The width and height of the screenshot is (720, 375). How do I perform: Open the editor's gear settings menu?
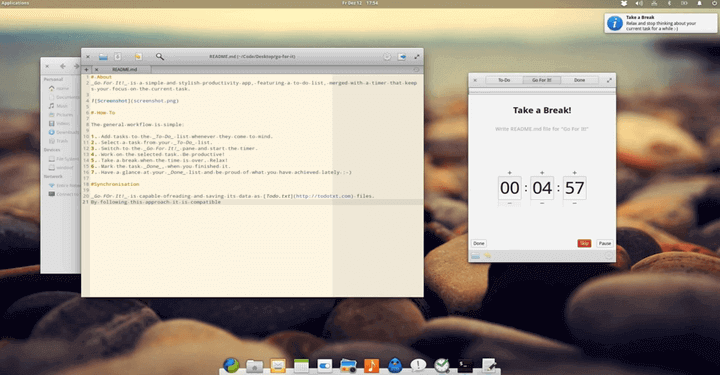387,57
